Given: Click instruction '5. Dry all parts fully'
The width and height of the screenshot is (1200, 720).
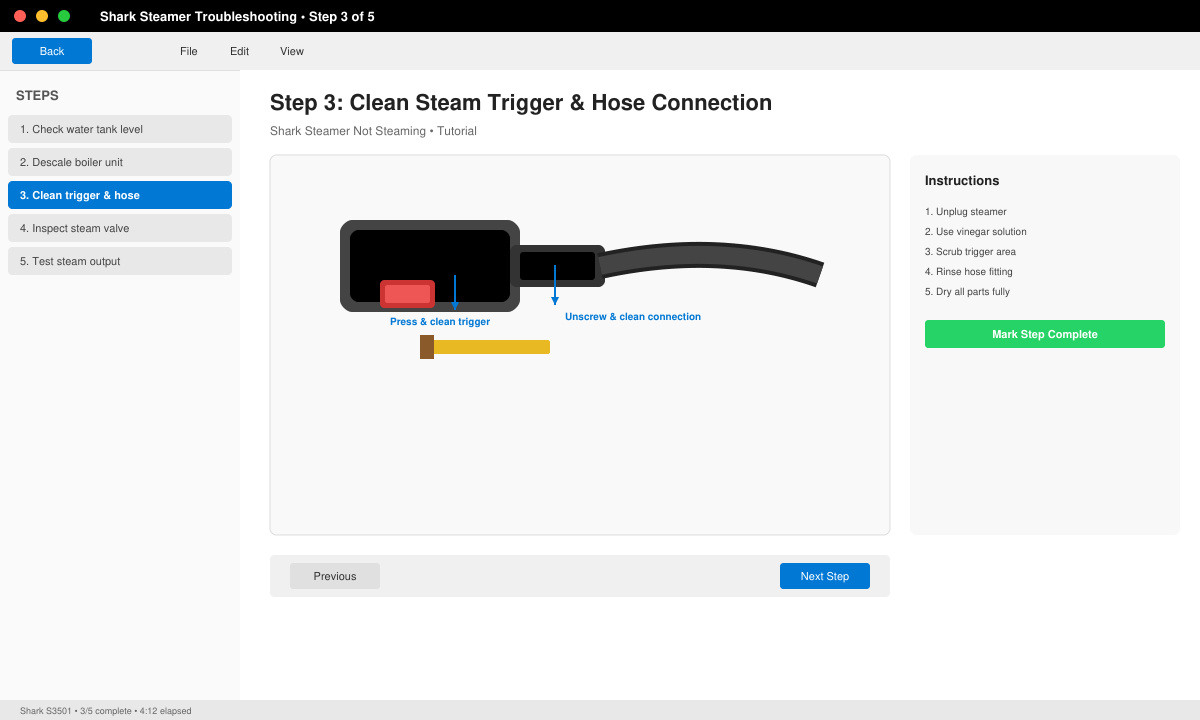Looking at the screenshot, I should click(967, 292).
